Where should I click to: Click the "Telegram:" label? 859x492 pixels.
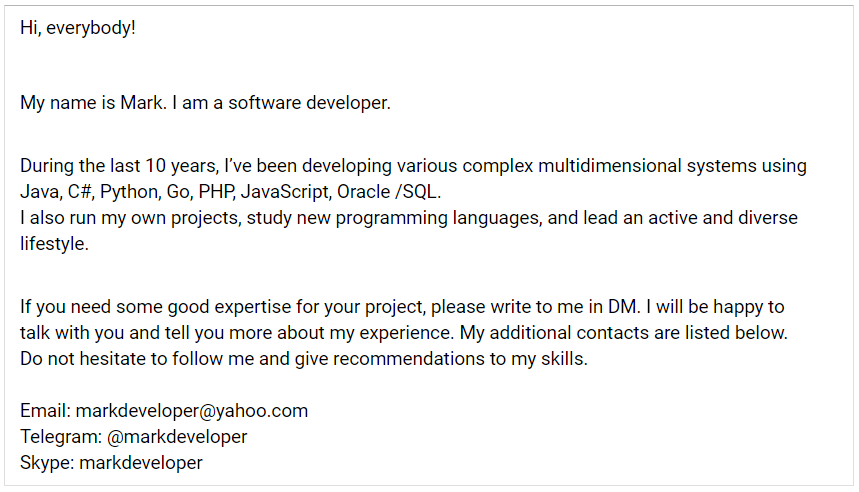[x=59, y=437]
